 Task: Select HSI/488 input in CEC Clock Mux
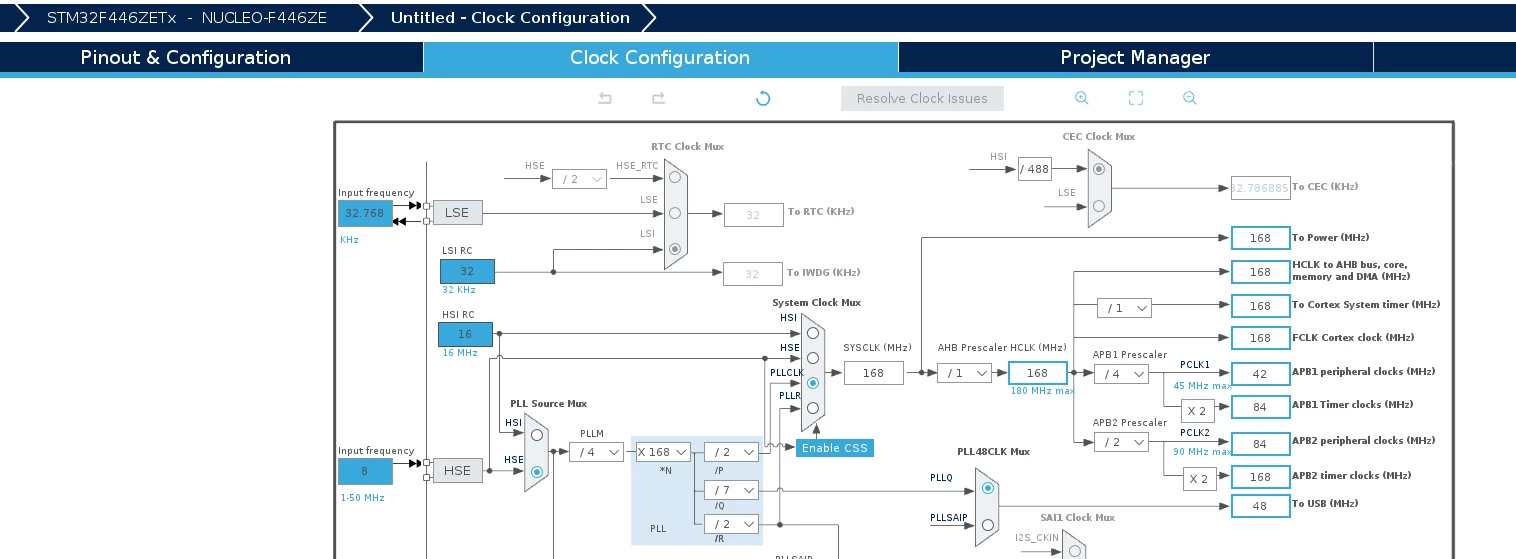pyautogui.click(x=1099, y=169)
